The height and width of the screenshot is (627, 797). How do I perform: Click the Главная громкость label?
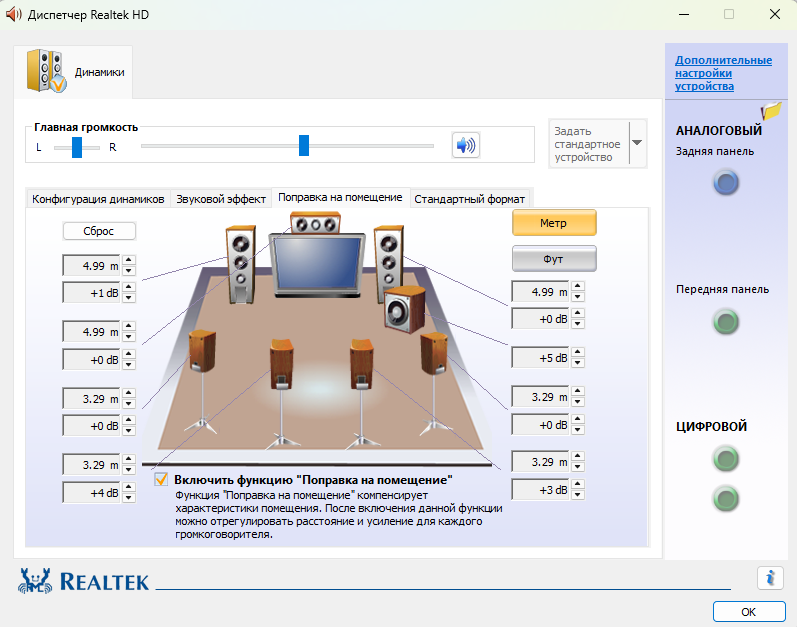[86, 128]
